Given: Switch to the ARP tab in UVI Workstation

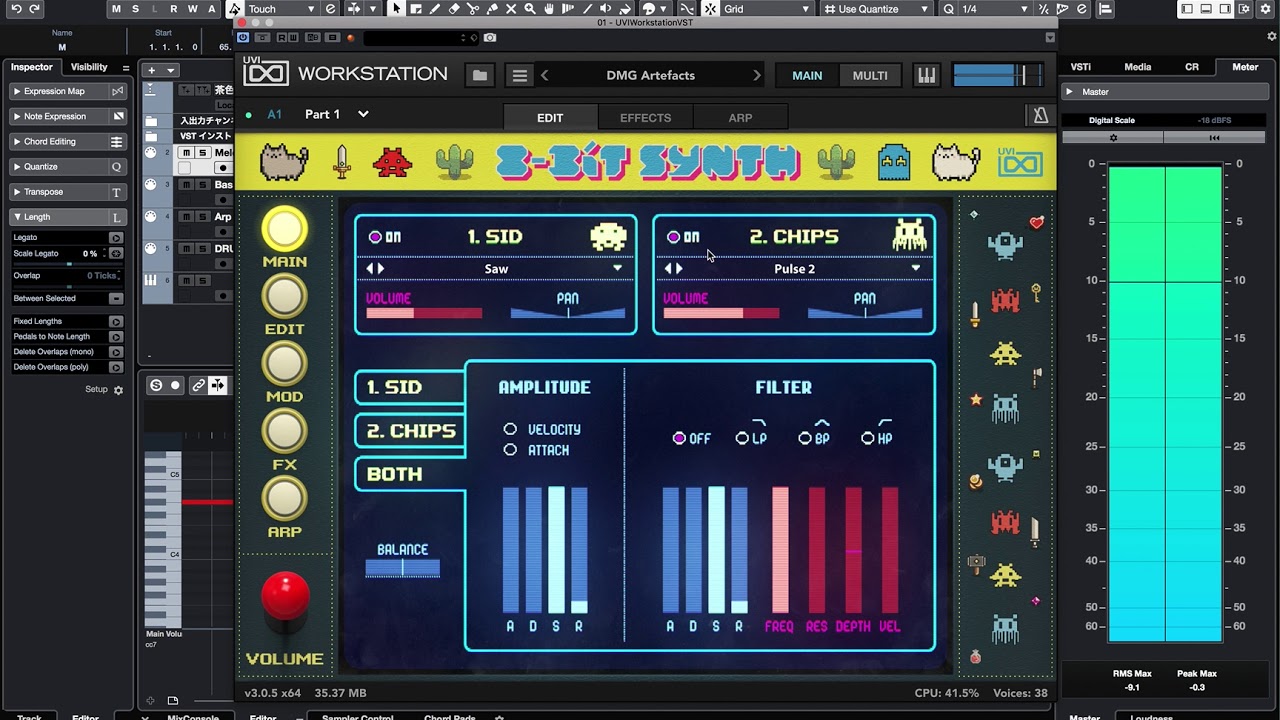Looking at the screenshot, I should coord(740,118).
